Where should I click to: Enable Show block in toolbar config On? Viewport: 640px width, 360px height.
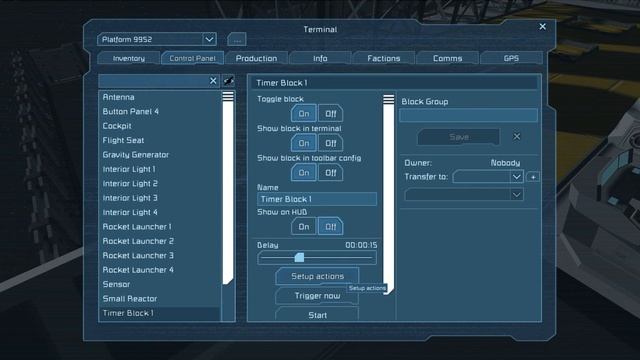[x=304, y=173]
